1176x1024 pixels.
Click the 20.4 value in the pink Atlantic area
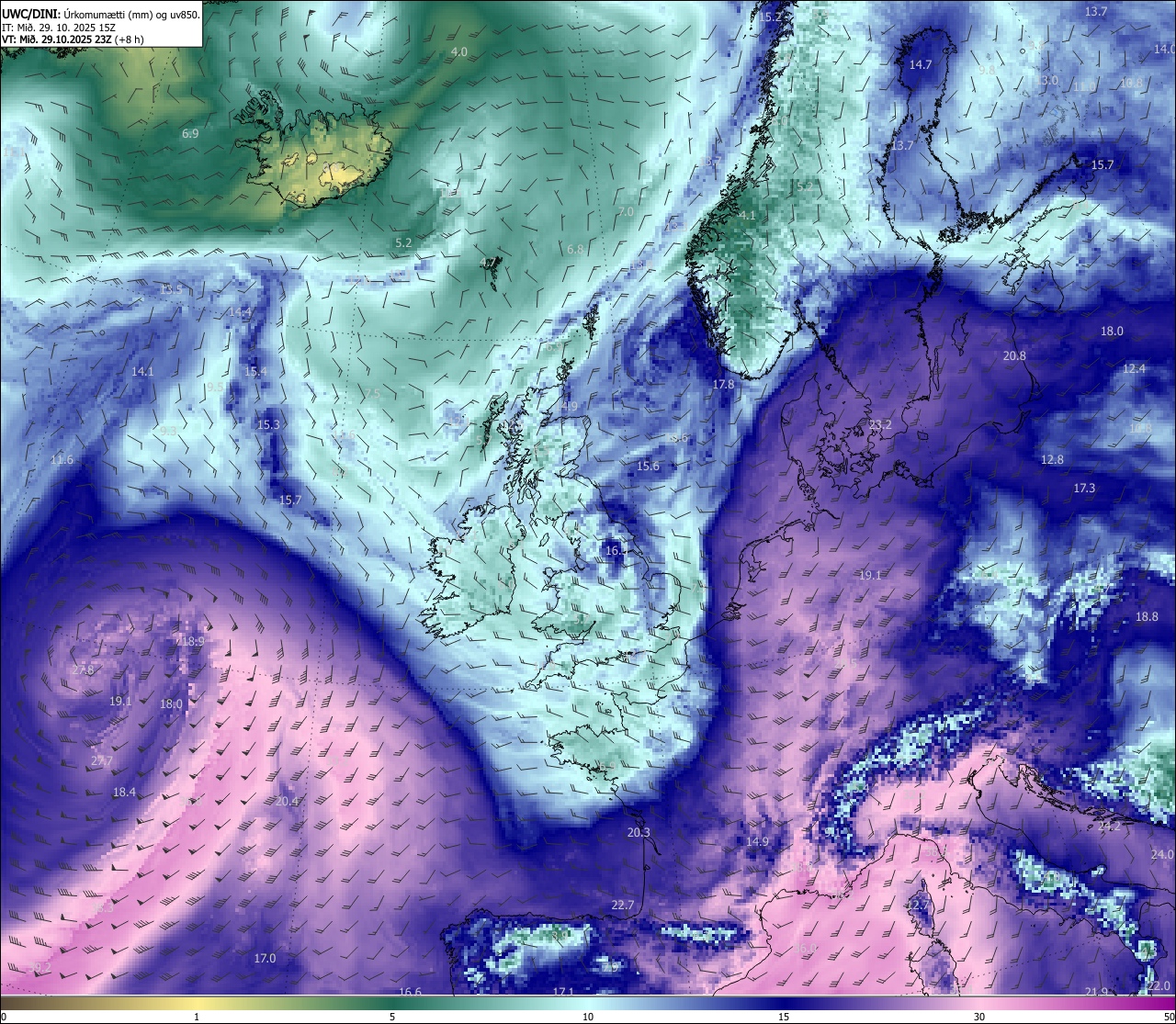click(287, 802)
